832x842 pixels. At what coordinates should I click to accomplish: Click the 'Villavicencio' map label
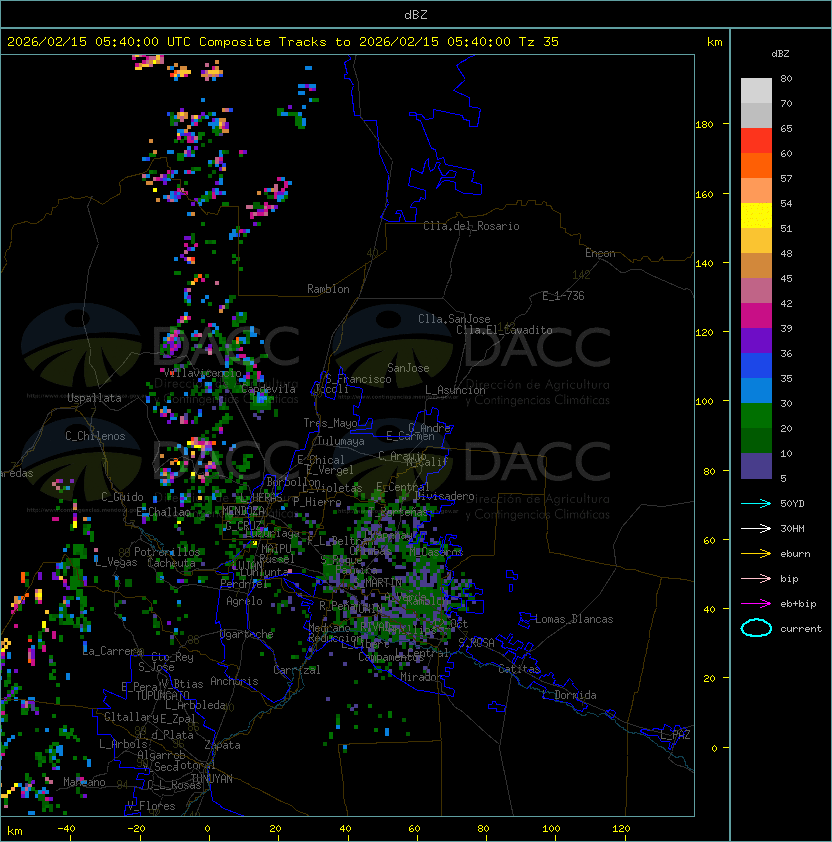tap(202, 373)
